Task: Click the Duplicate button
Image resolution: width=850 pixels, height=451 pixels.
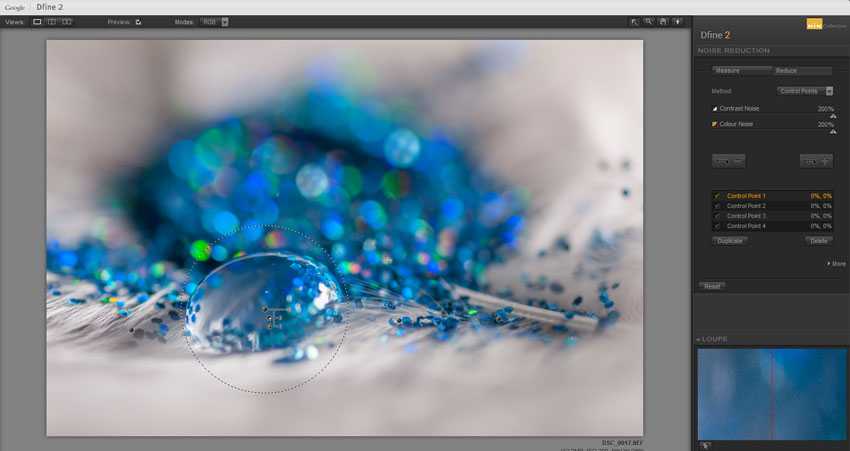Action: click(x=729, y=241)
